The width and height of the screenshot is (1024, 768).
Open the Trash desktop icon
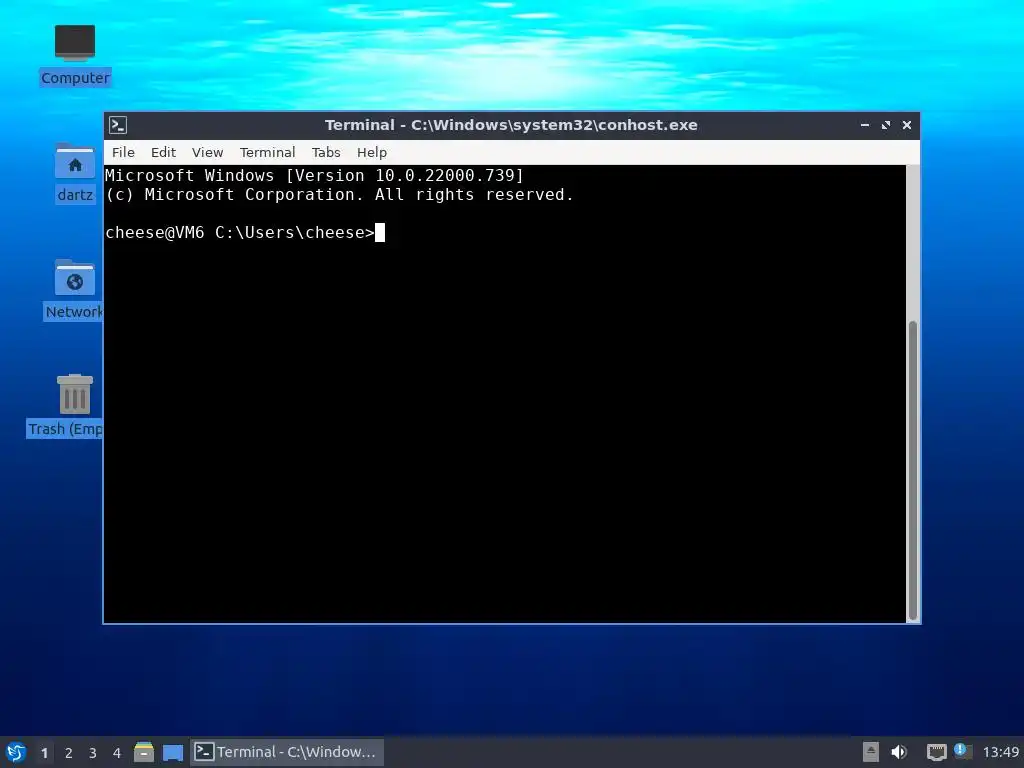point(65,406)
